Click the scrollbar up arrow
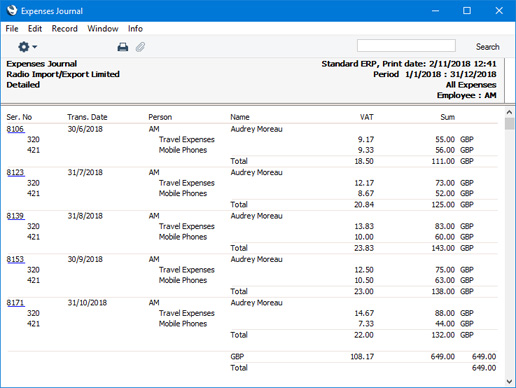This screenshot has height=388, width=516. click(x=509, y=112)
